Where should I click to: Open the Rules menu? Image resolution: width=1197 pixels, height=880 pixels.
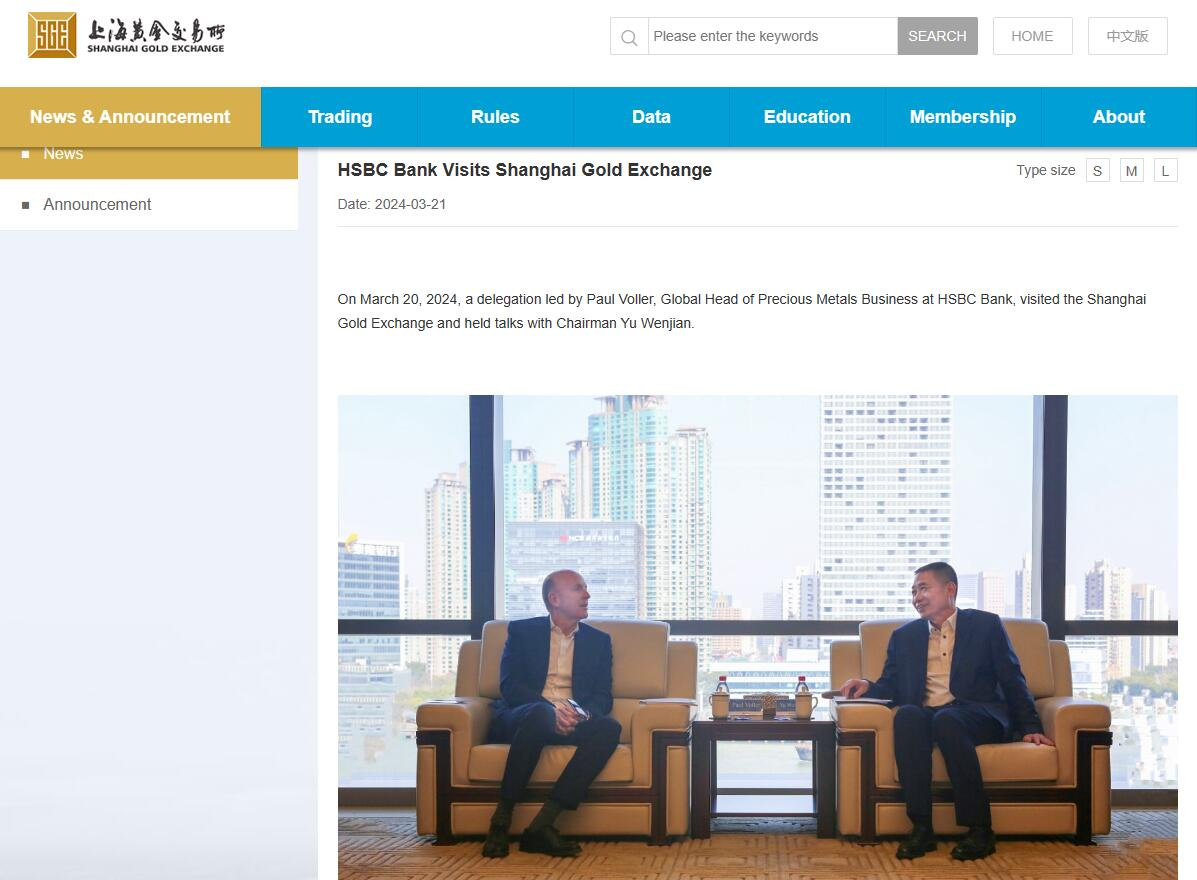495,117
